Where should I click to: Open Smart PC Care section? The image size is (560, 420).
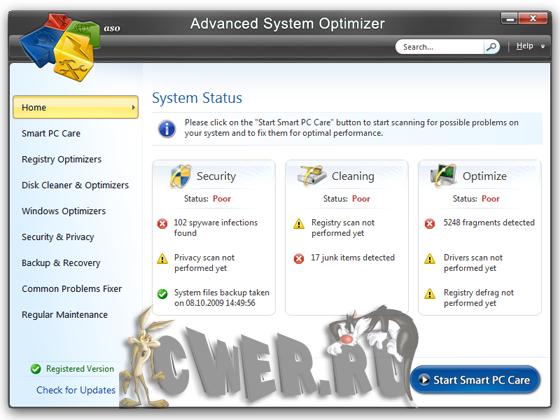pyautogui.click(x=51, y=133)
